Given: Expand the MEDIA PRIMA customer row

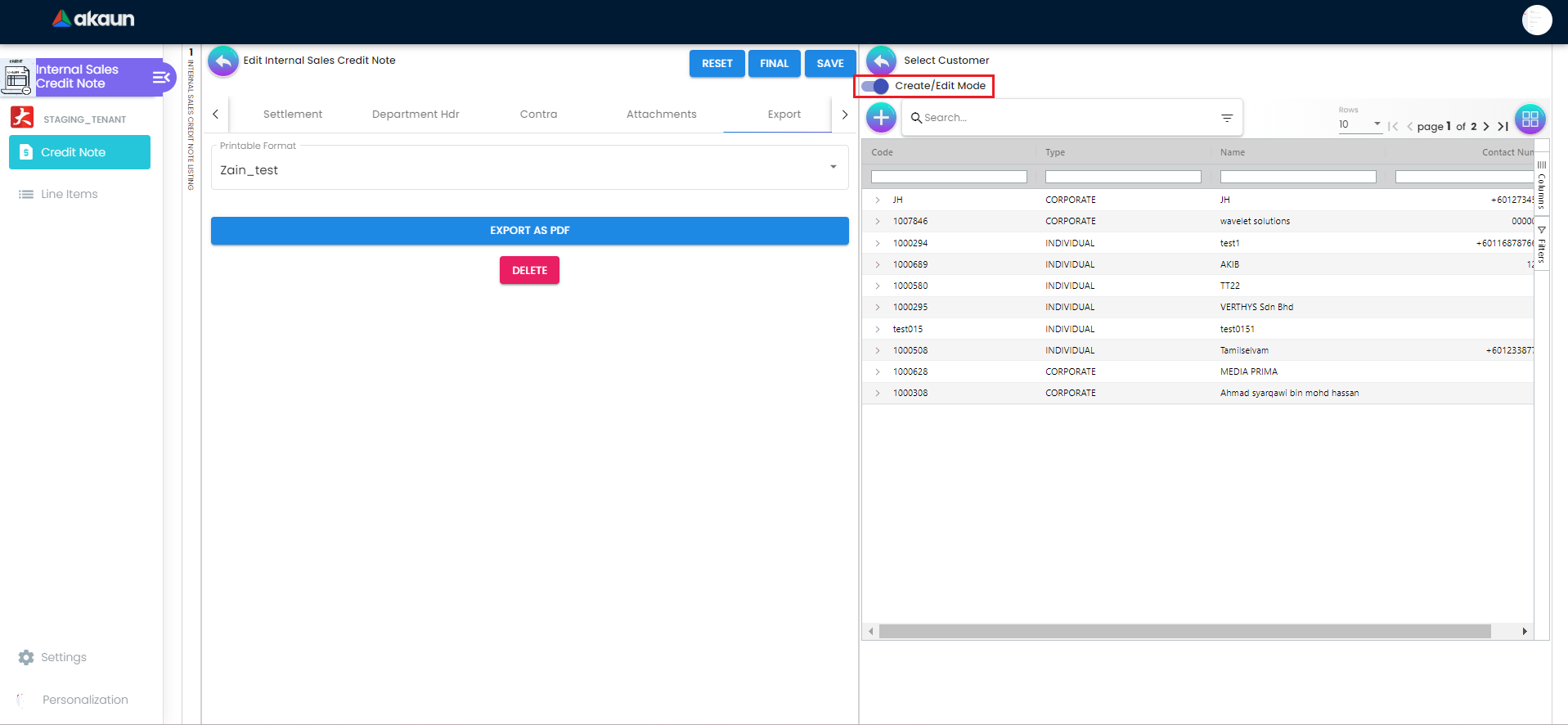Looking at the screenshot, I should [878, 372].
